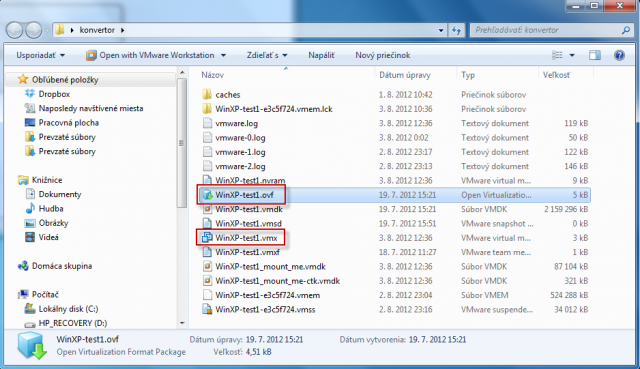
Task: Click the WinXP-test1.vmx file icon
Action: tap(207, 238)
